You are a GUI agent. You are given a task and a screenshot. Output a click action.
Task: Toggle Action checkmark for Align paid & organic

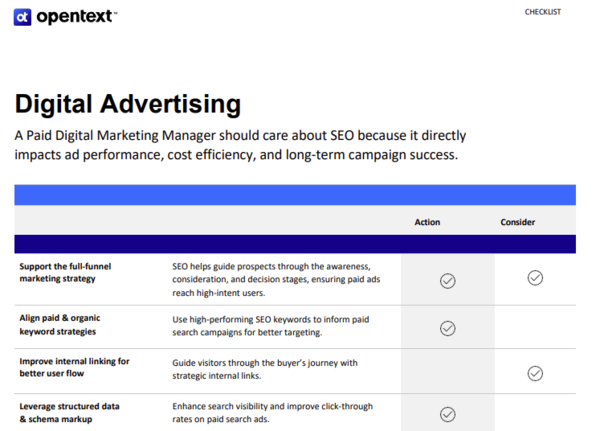pos(448,328)
